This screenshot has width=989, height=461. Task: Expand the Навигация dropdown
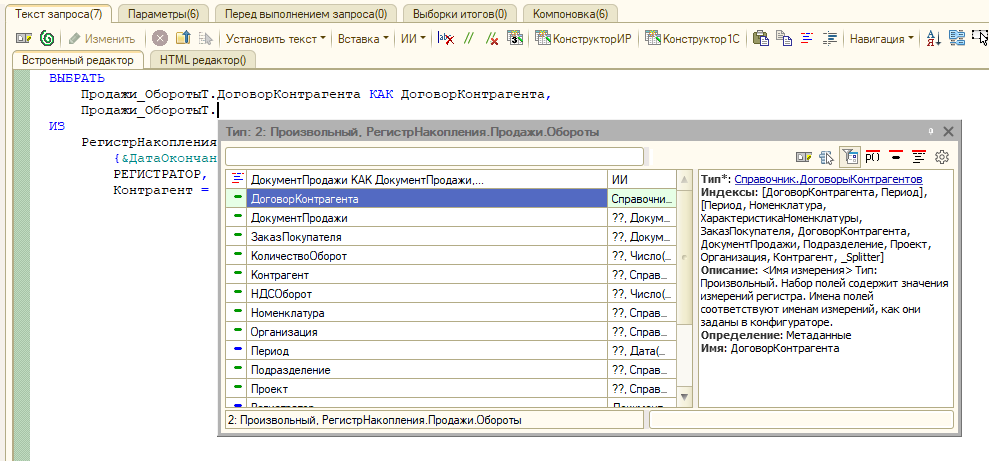pyautogui.click(x=881, y=39)
